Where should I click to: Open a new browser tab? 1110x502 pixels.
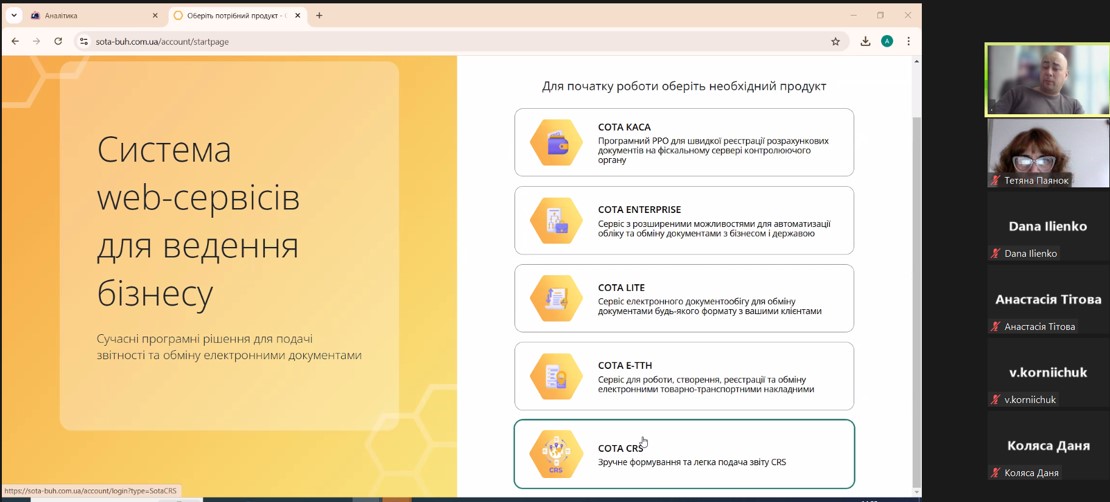[319, 15]
